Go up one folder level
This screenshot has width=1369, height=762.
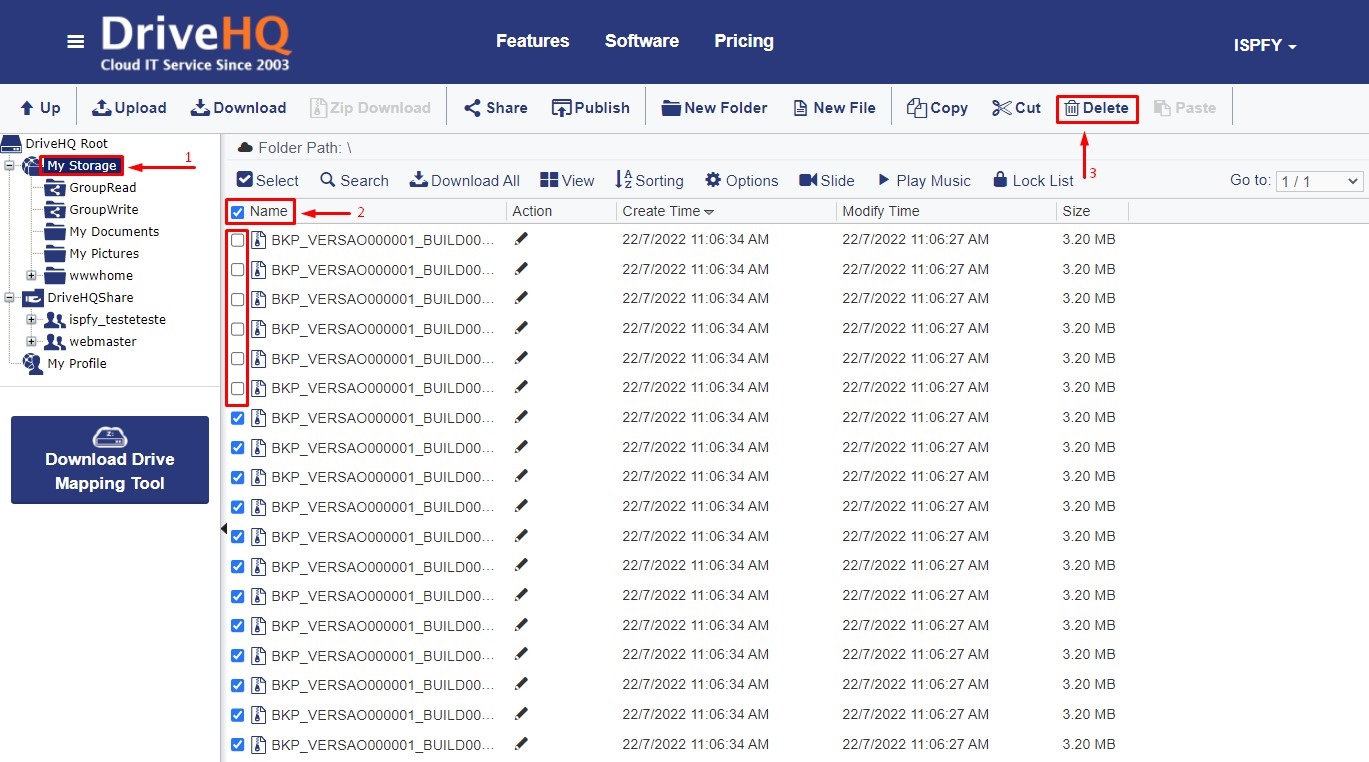point(41,108)
